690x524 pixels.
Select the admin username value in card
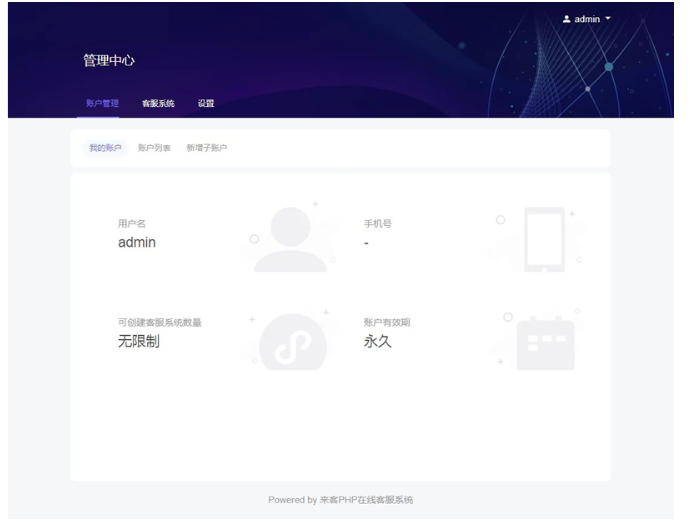click(x=137, y=243)
